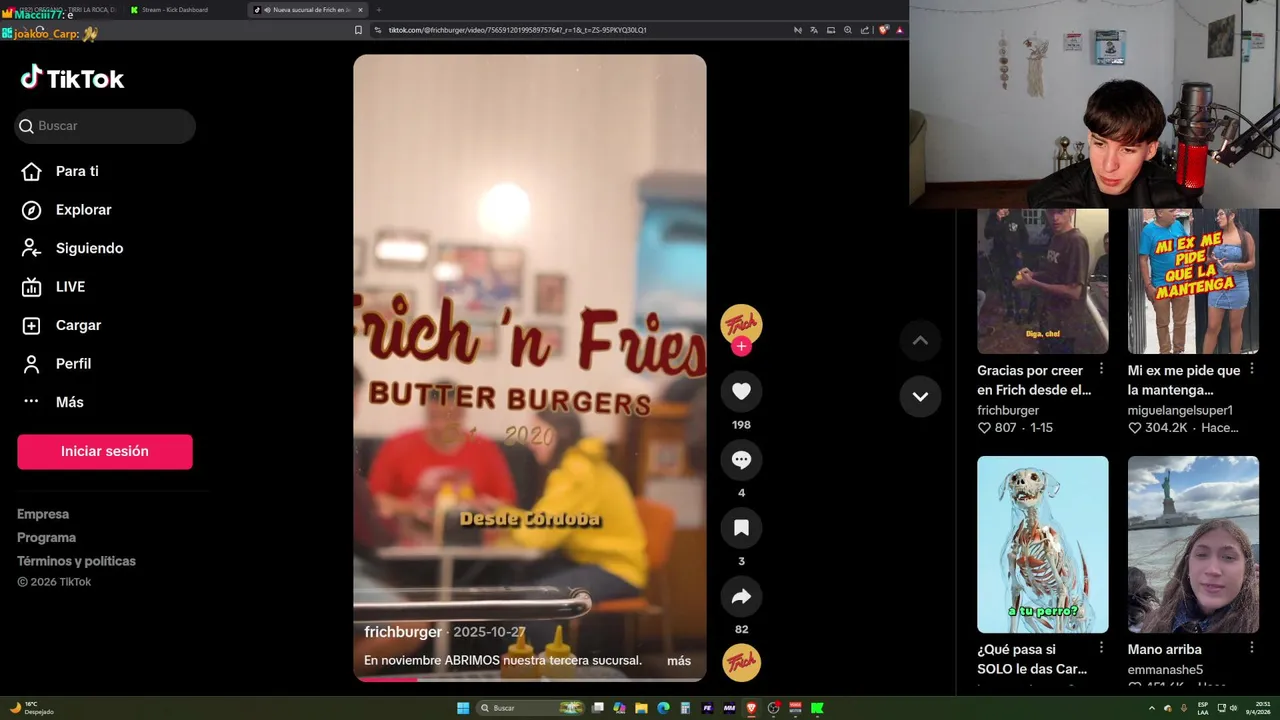The height and width of the screenshot is (720, 1280).
Task: Open 'Gracias por creer en Frich' thumbnail
Action: click(x=1043, y=281)
